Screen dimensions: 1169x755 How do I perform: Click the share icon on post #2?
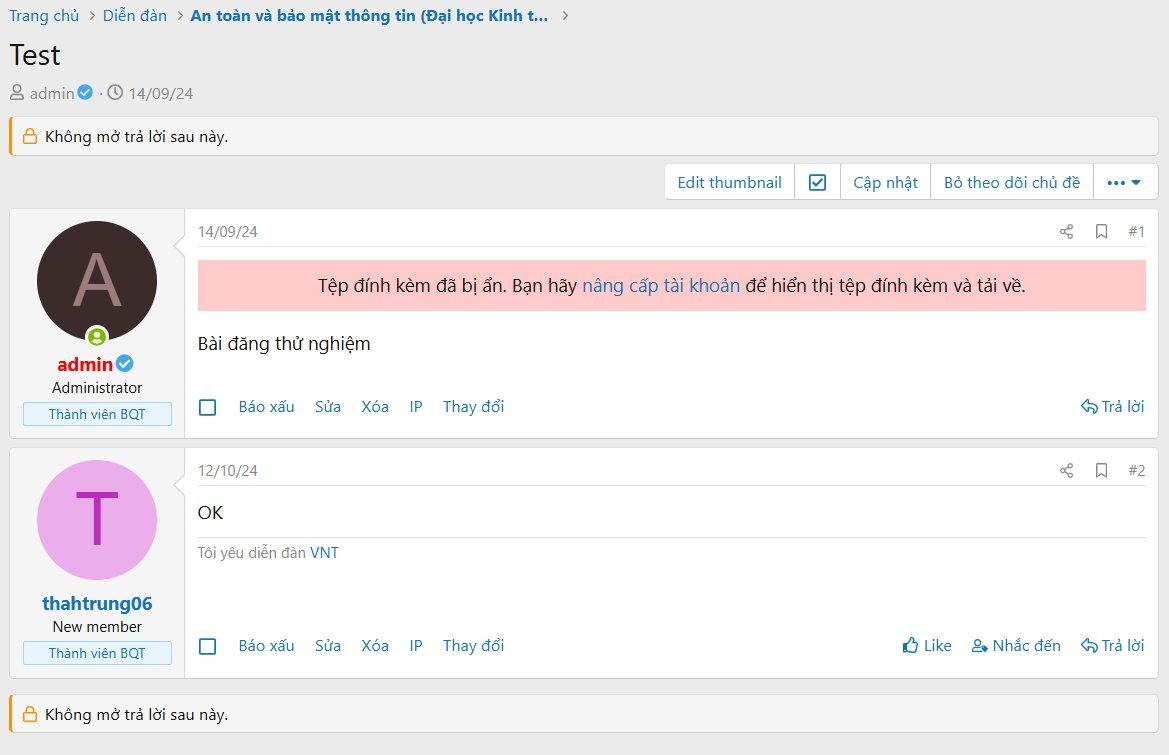click(1066, 471)
